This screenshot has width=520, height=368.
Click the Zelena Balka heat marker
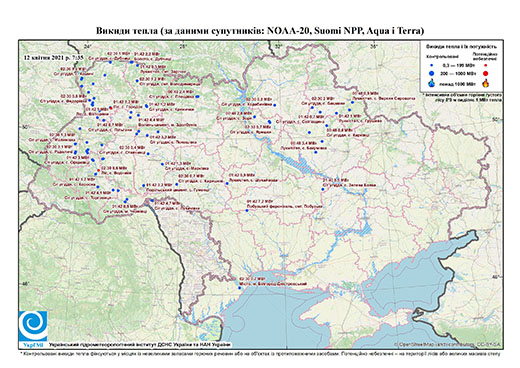(x=323, y=189)
